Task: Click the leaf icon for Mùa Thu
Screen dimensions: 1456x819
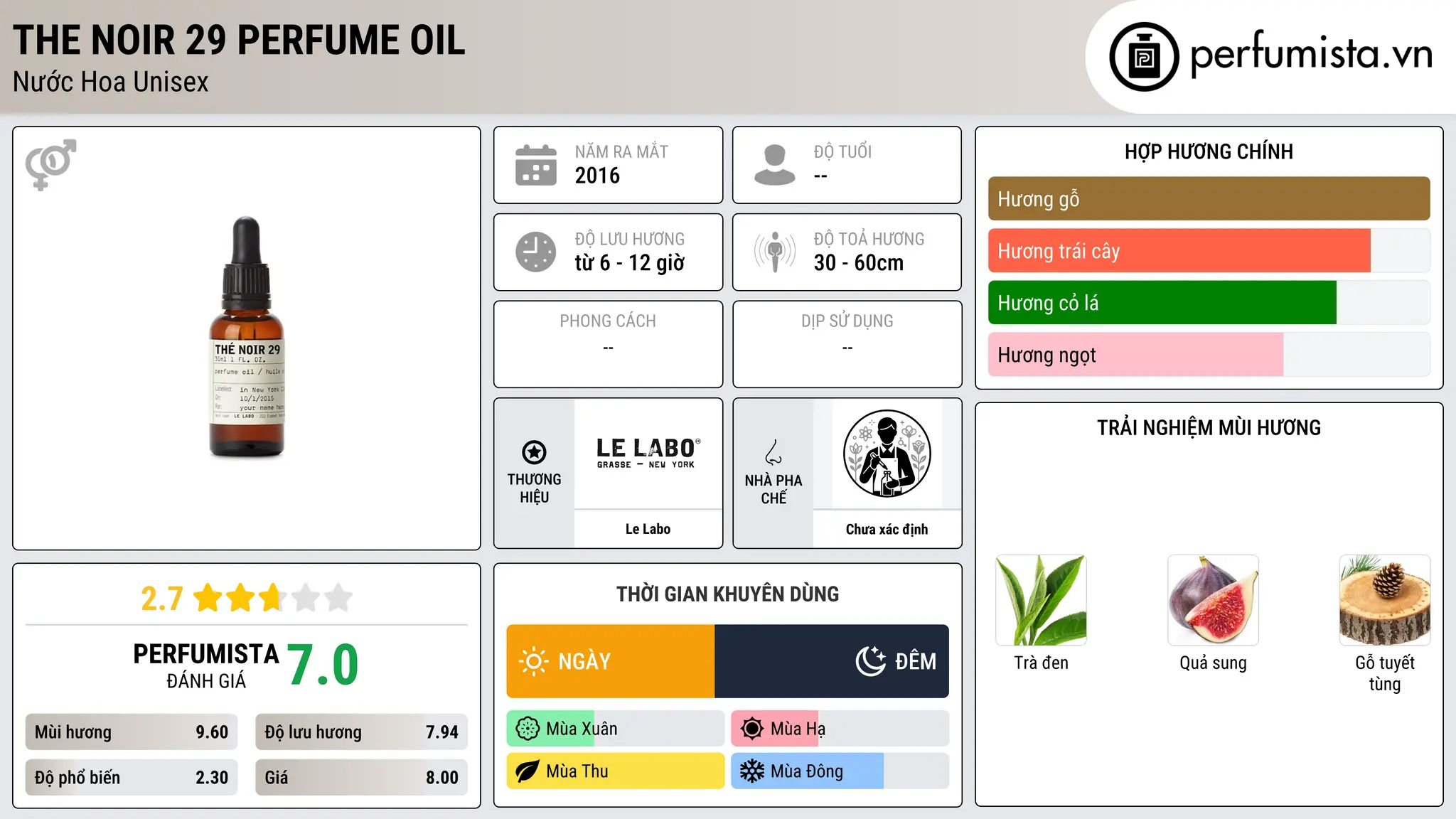Action: 528,771
